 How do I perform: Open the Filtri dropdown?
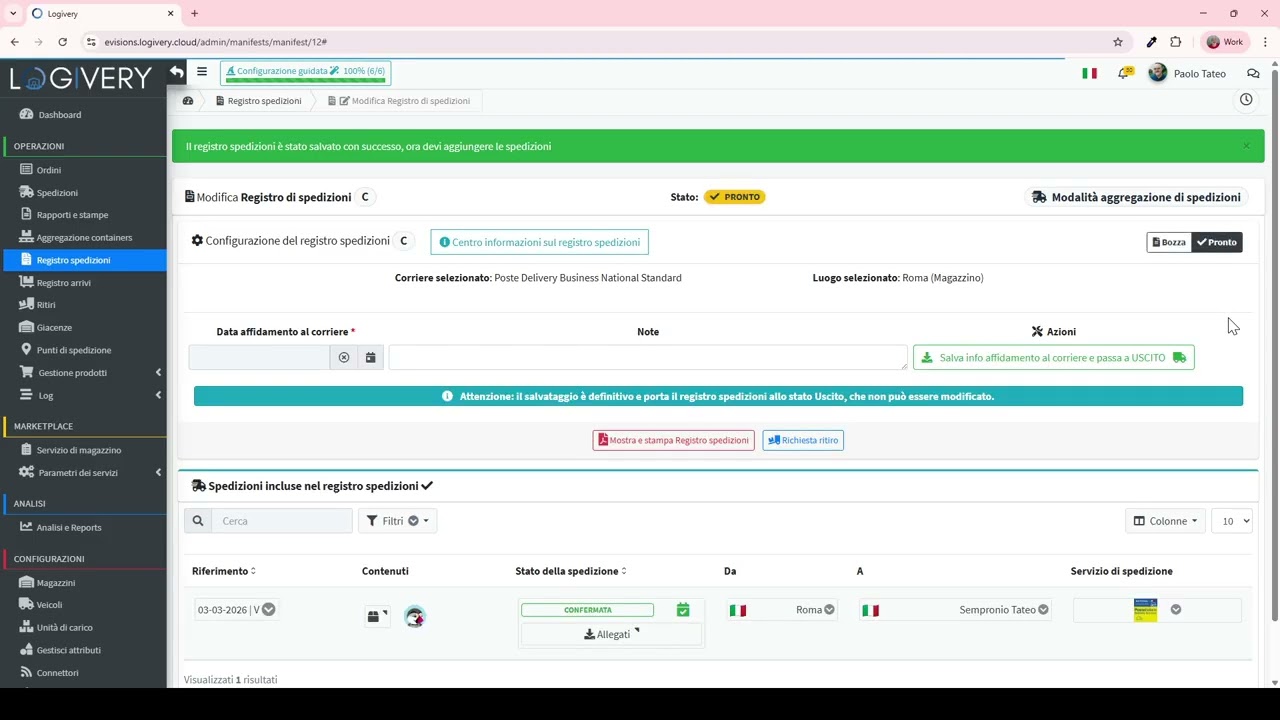(x=398, y=521)
